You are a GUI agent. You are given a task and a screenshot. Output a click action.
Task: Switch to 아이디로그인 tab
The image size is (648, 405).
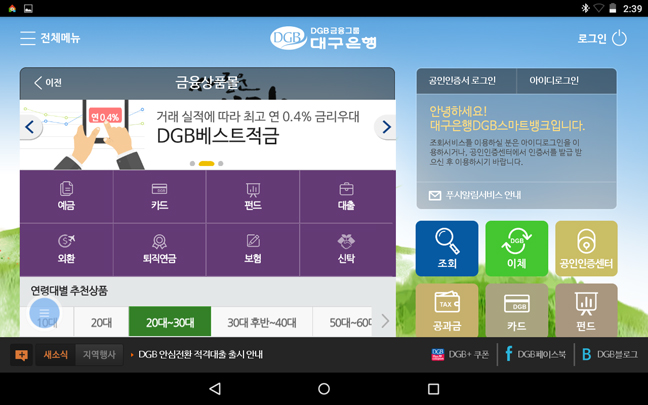(567, 81)
